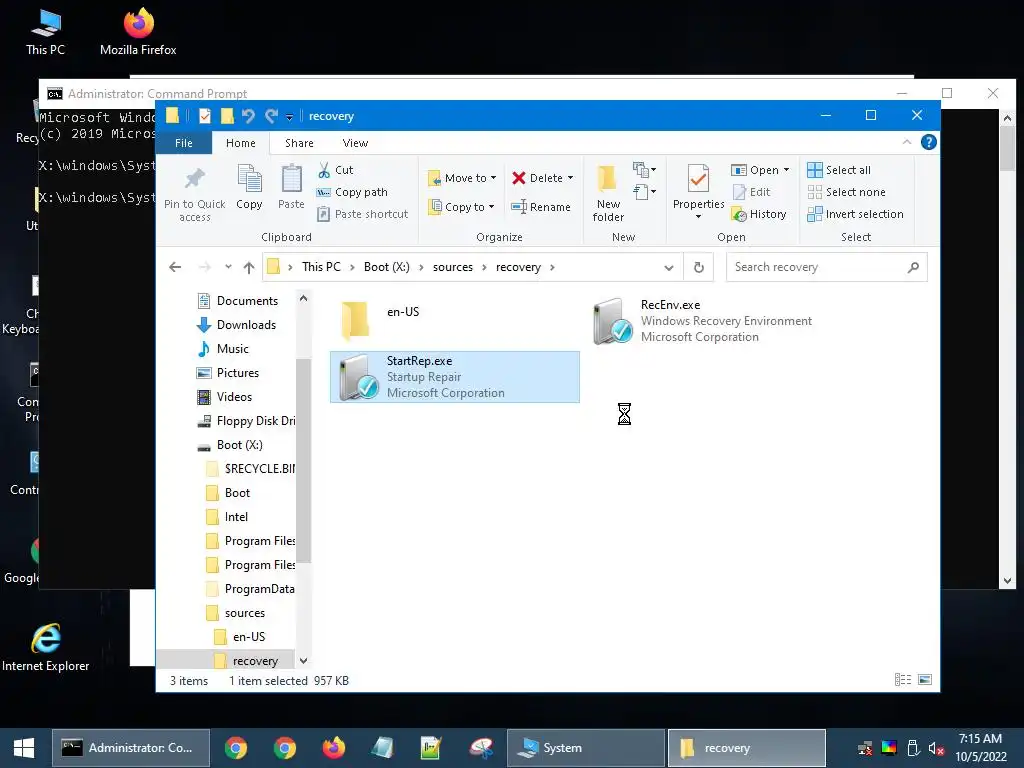The image size is (1024, 768).
Task: Open the Easy access dropdown
Action: [x=644, y=192]
